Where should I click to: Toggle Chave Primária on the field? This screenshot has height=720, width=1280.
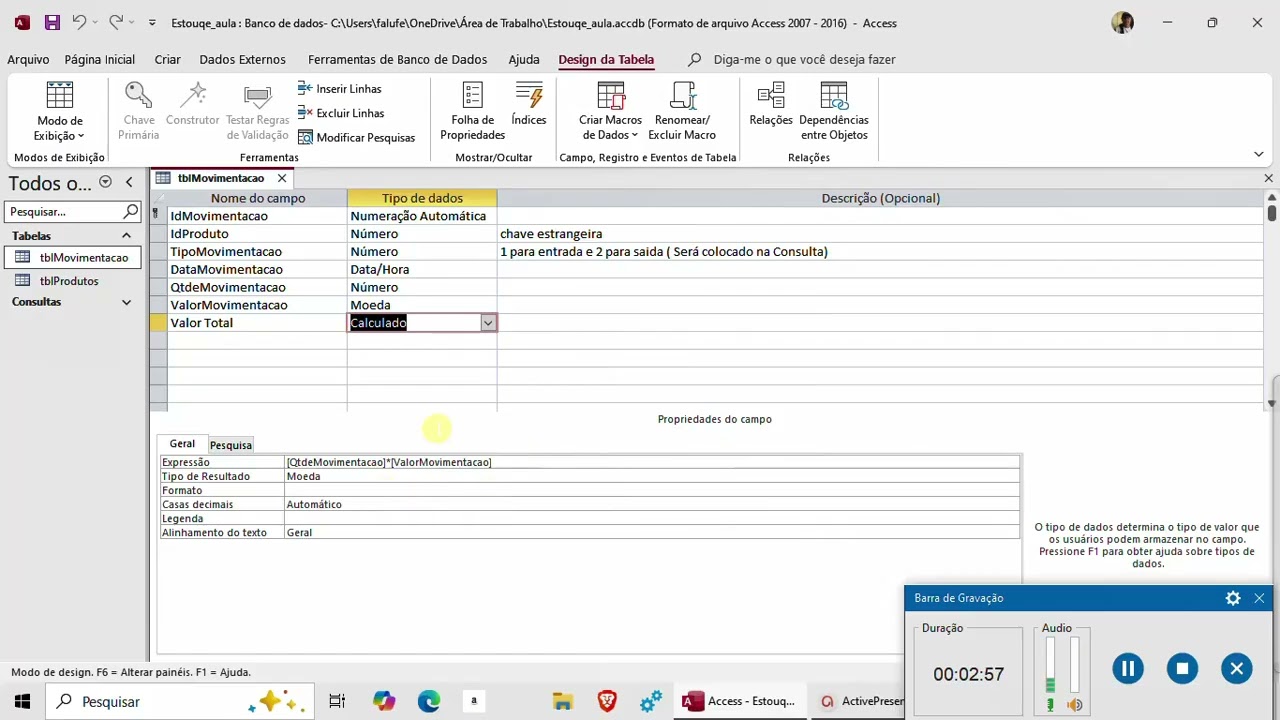point(138,111)
